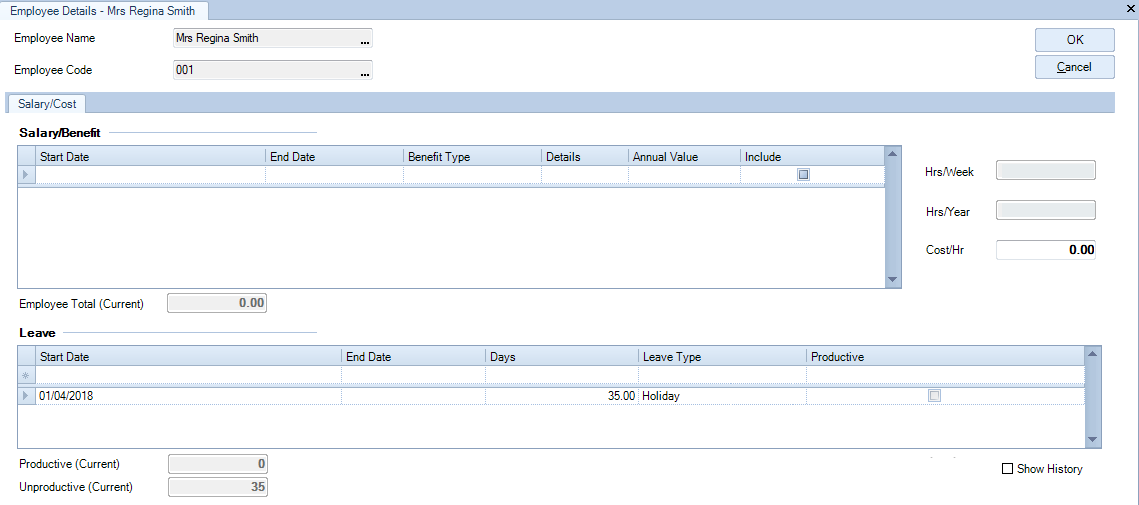Select the new-row asterisk in Leave grid
Screen dimensions: 1139x505
pos(27,375)
